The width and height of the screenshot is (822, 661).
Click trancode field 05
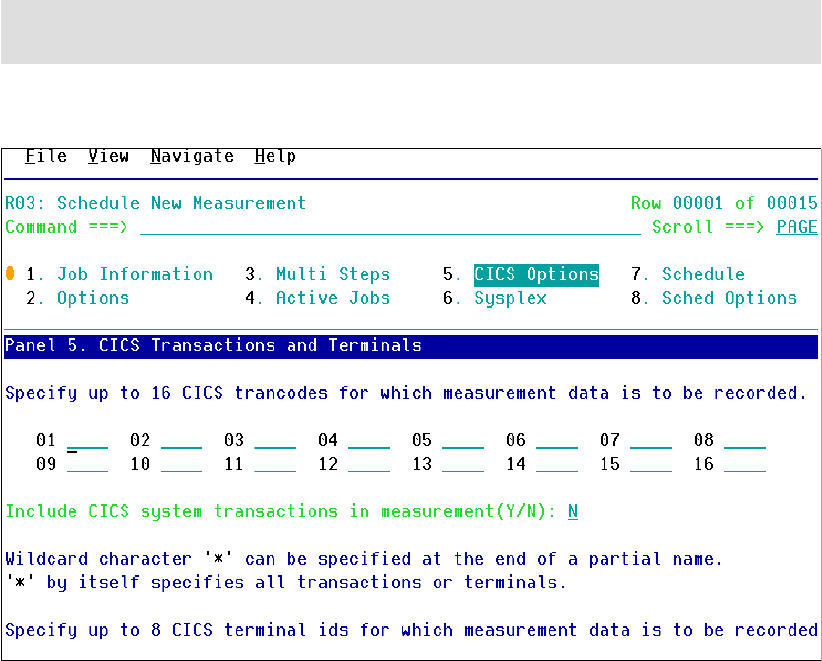coord(463,440)
